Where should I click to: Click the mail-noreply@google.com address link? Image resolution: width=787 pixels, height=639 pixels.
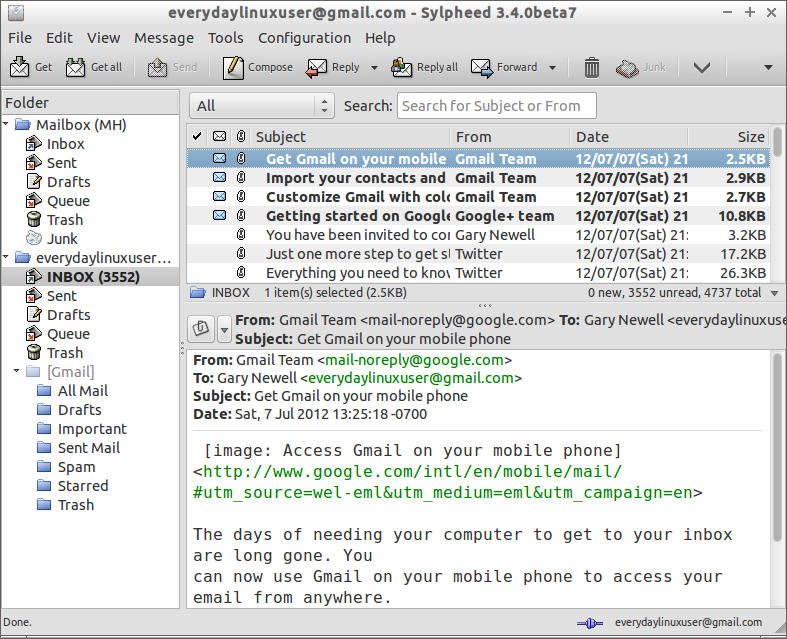pos(414,360)
